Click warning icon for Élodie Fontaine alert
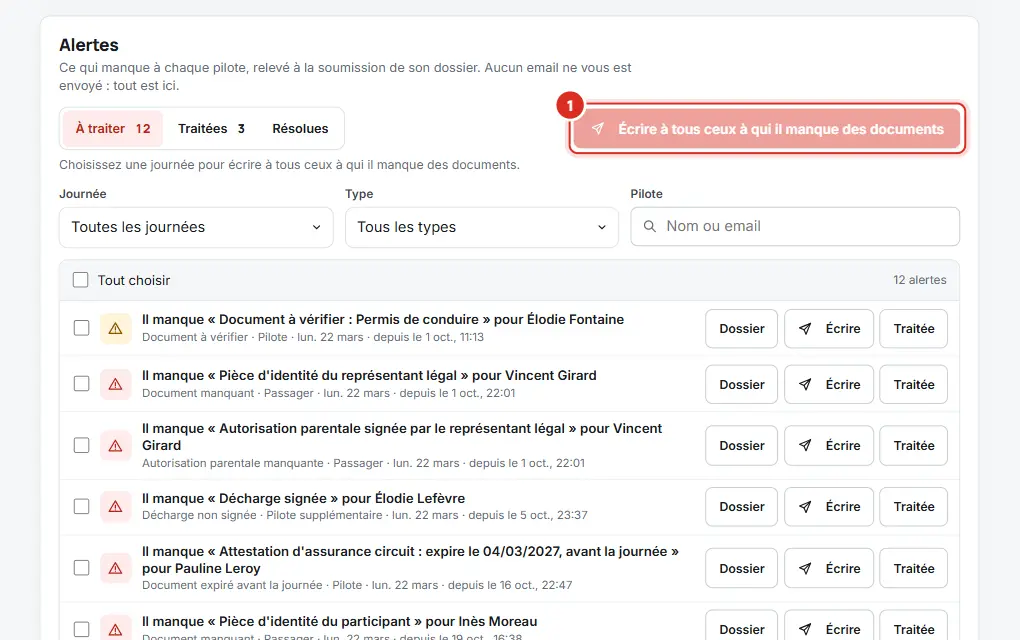Image resolution: width=1020 pixels, height=640 pixels. 115,328
